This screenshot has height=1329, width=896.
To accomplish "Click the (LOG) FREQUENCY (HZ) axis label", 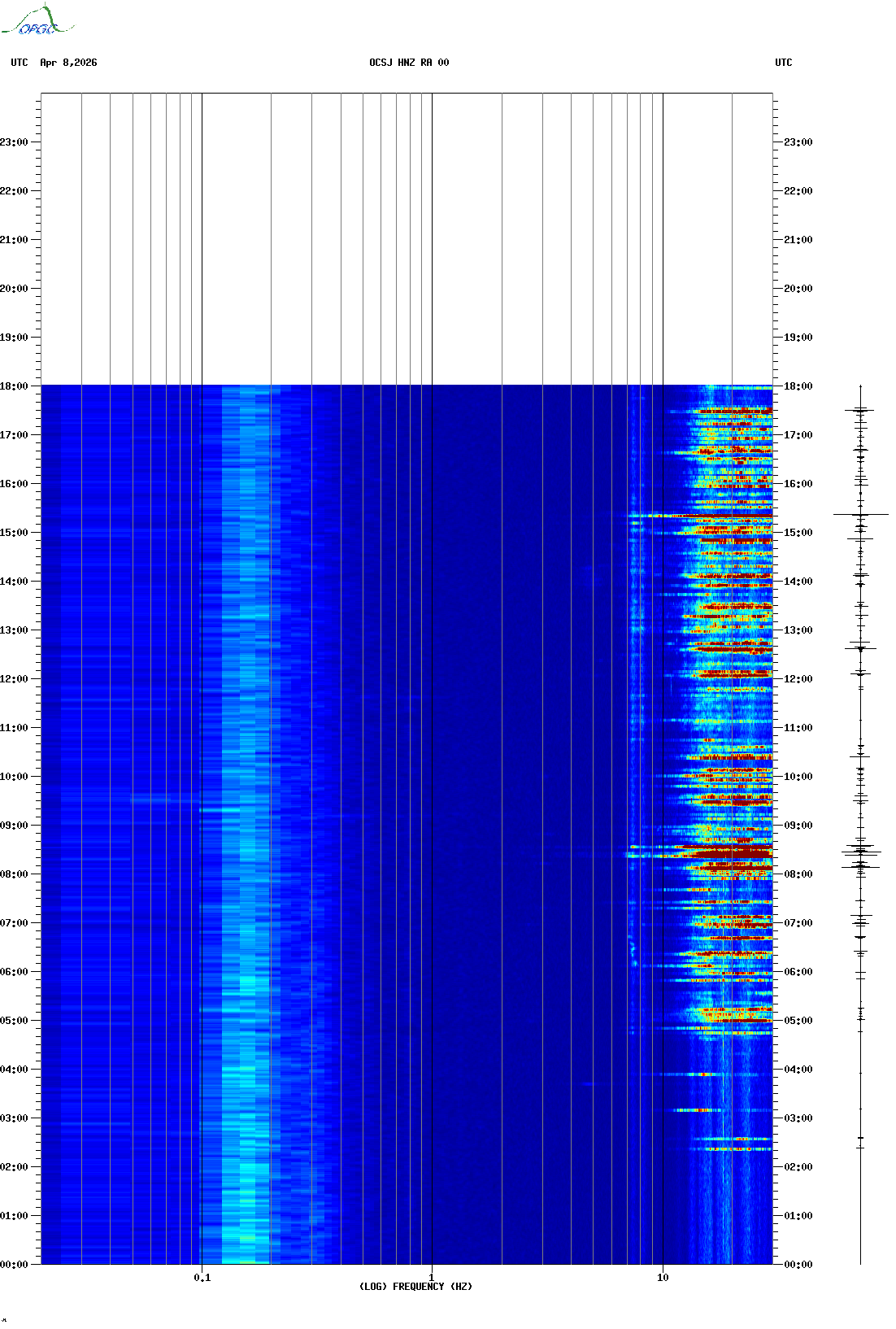I will 415,1286.
